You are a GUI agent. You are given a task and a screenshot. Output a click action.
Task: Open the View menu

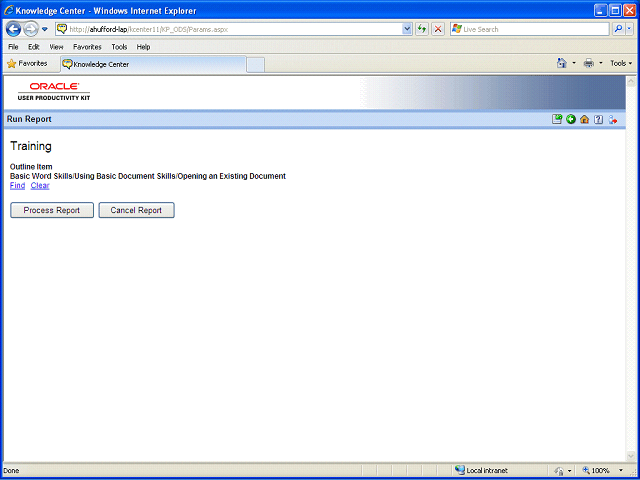56,47
